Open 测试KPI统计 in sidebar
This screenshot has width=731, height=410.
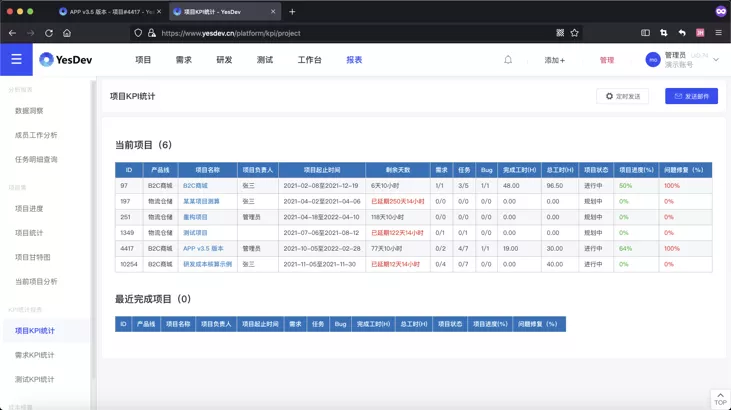click(x=34, y=379)
